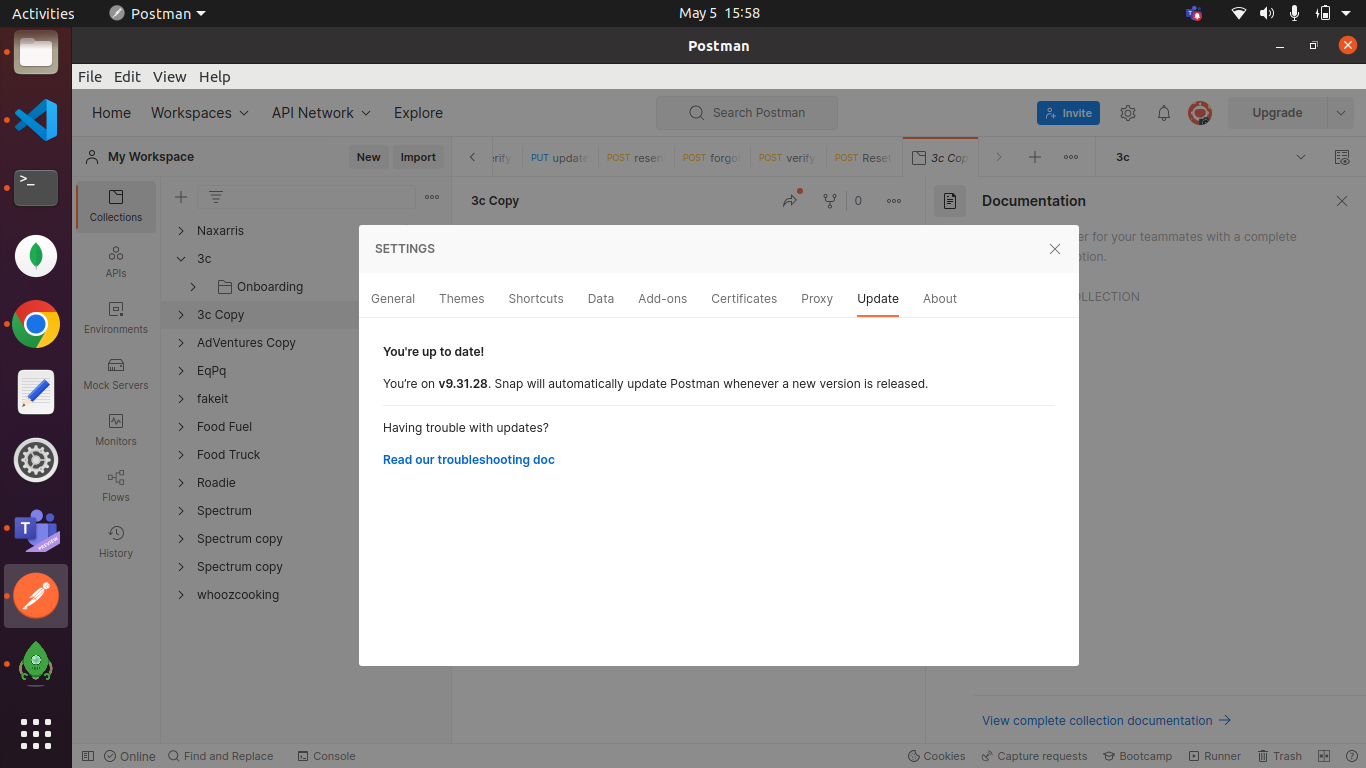Open the Console from status bar

326,756
